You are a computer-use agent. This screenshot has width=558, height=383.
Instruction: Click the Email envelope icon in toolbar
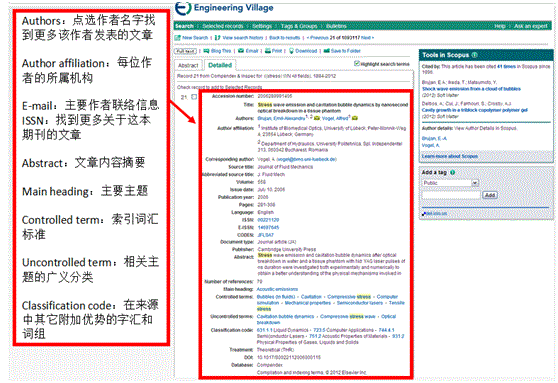(x=241, y=51)
